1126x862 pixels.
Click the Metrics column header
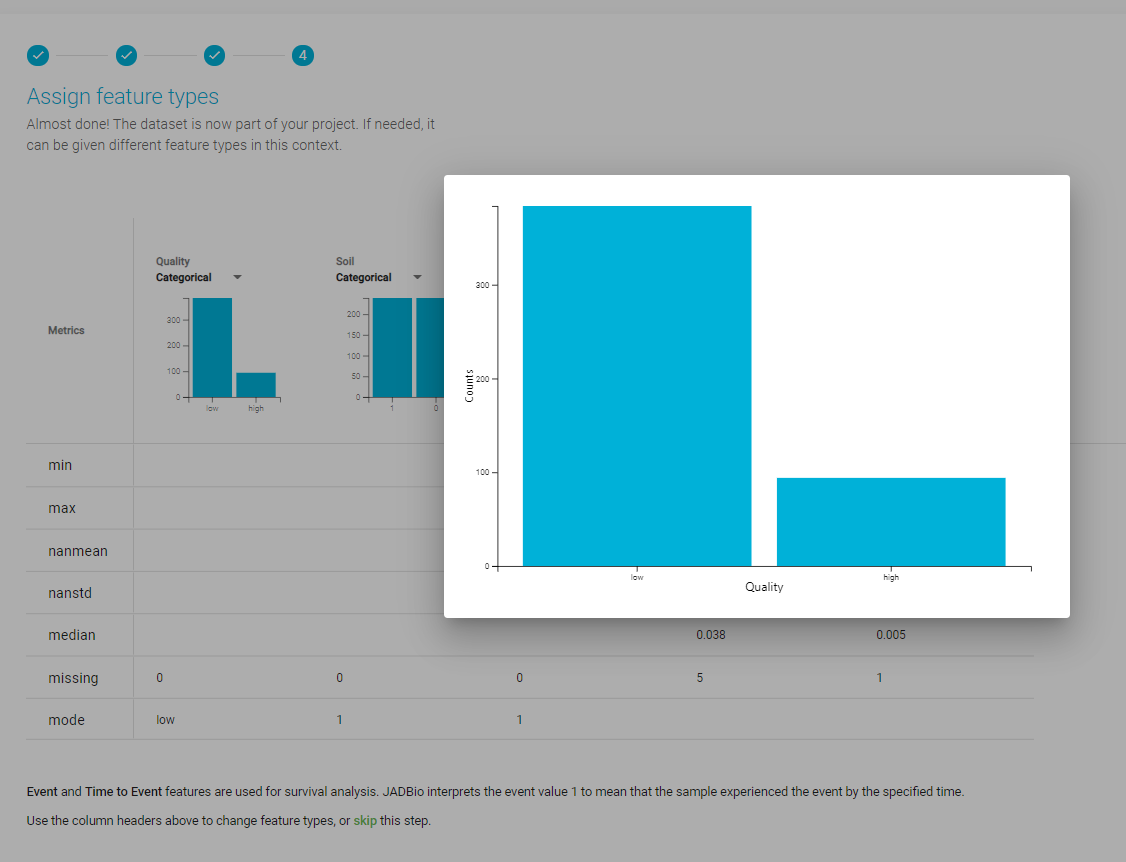[x=66, y=330]
